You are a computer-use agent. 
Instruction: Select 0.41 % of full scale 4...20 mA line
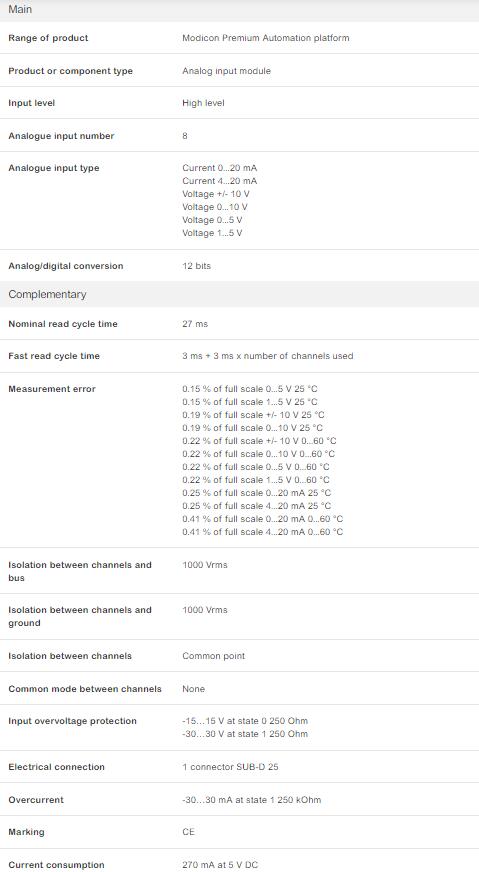(x=263, y=532)
